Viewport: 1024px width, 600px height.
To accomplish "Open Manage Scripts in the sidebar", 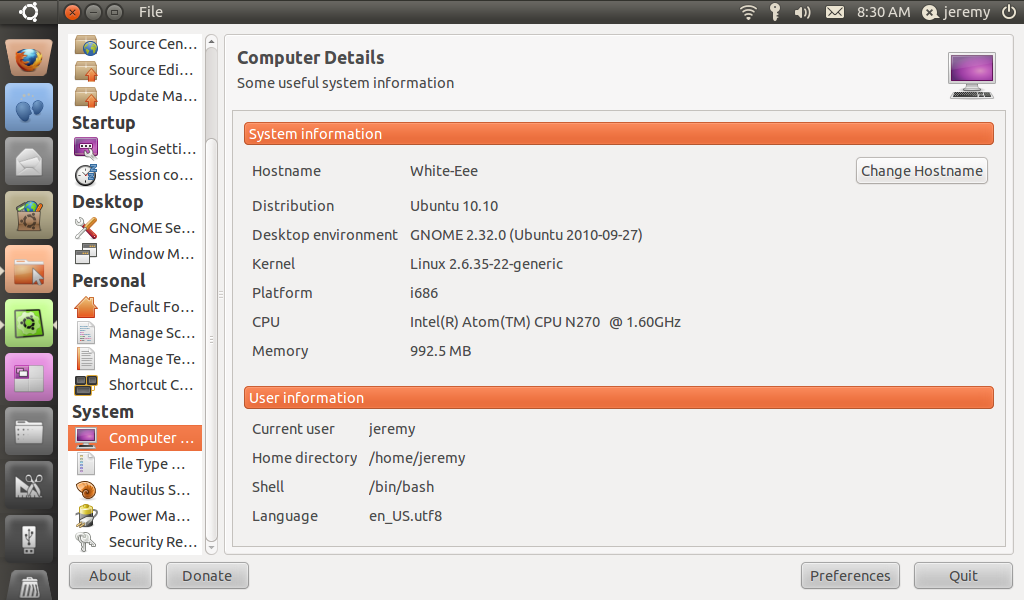I will 135,333.
